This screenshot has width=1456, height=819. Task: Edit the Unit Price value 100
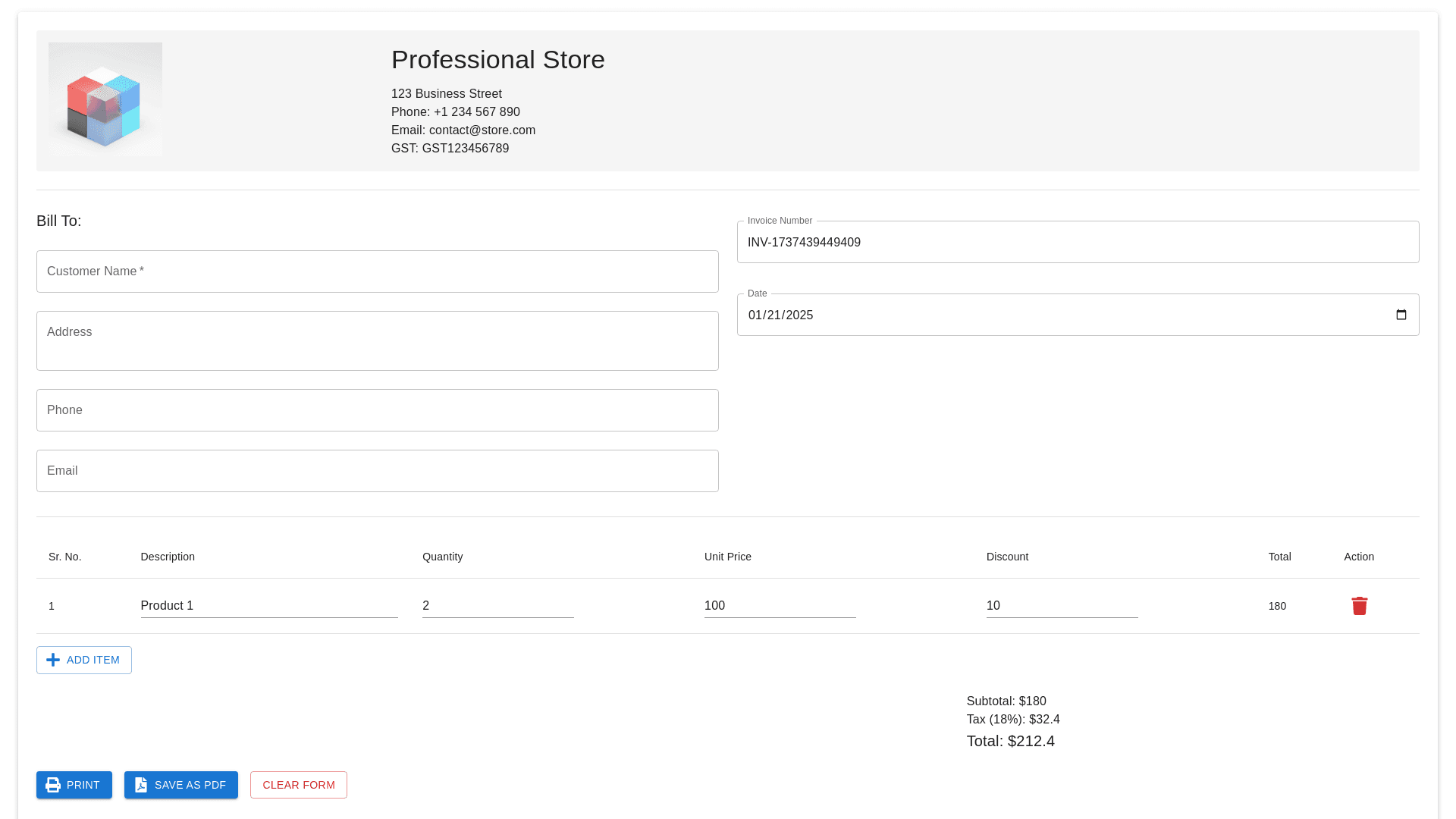point(780,606)
